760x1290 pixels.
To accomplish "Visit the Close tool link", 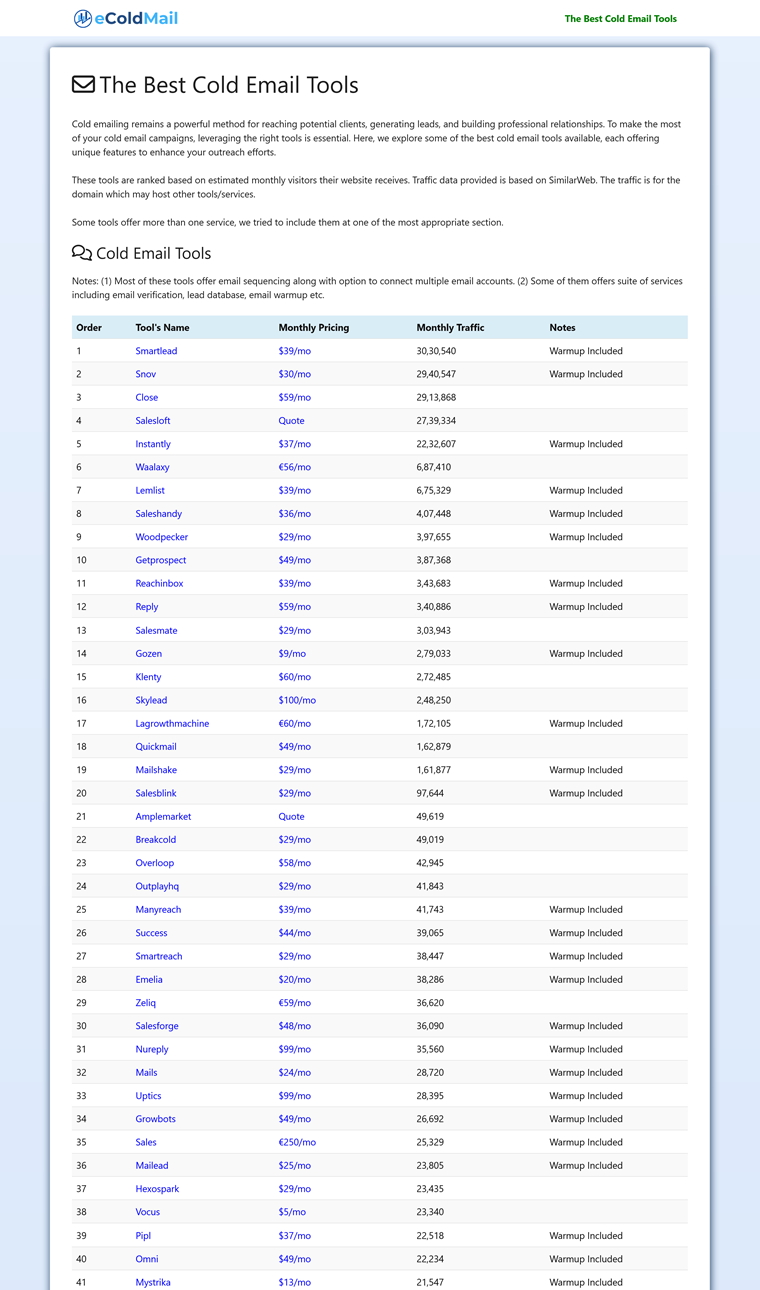I will [147, 397].
